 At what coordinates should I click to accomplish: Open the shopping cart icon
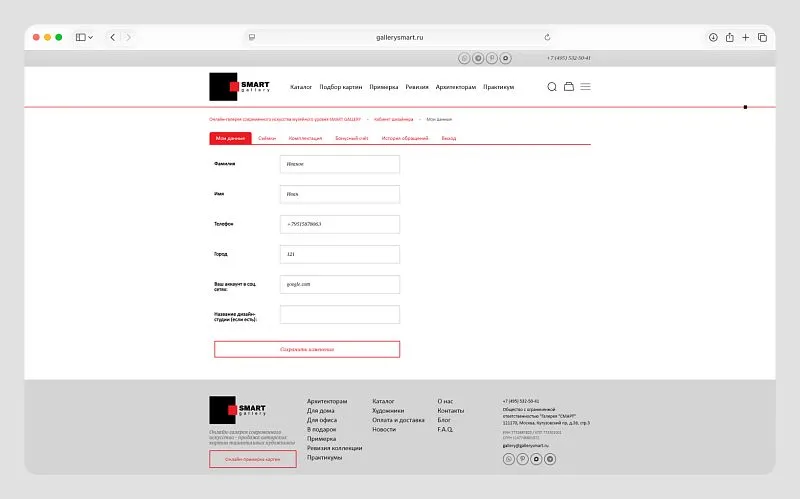pyautogui.click(x=568, y=87)
